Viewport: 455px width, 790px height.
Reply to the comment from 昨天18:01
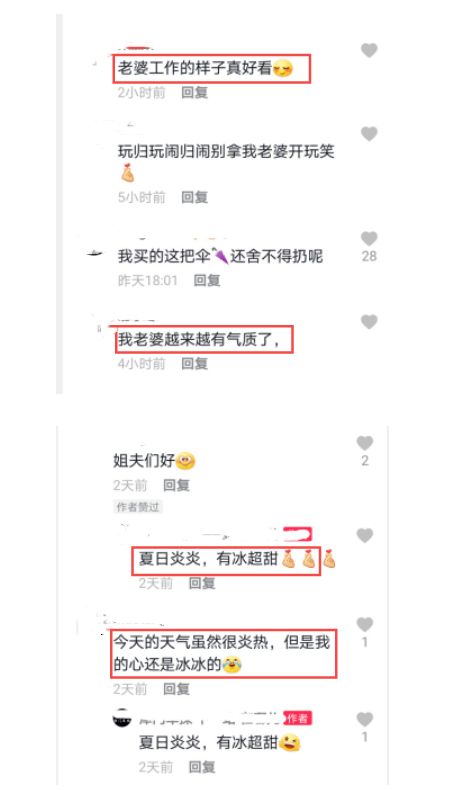[207, 280]
